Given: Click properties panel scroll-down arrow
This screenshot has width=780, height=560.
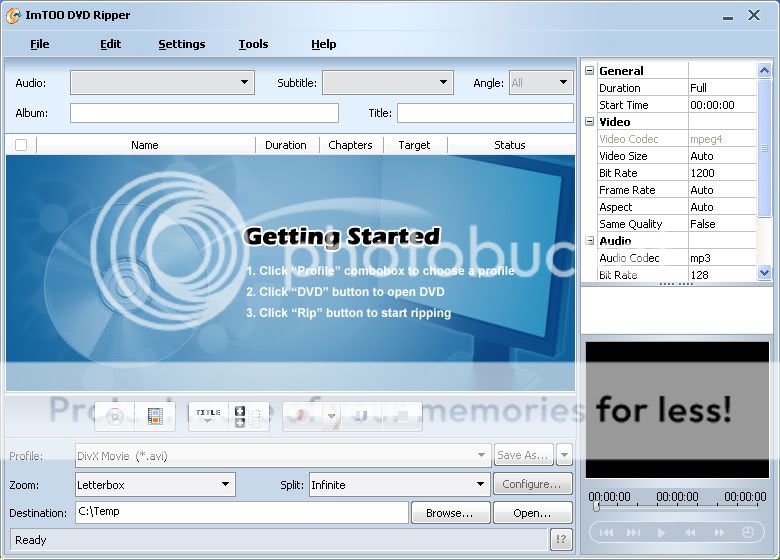Looking at the screenshot, I should point(764,273).
